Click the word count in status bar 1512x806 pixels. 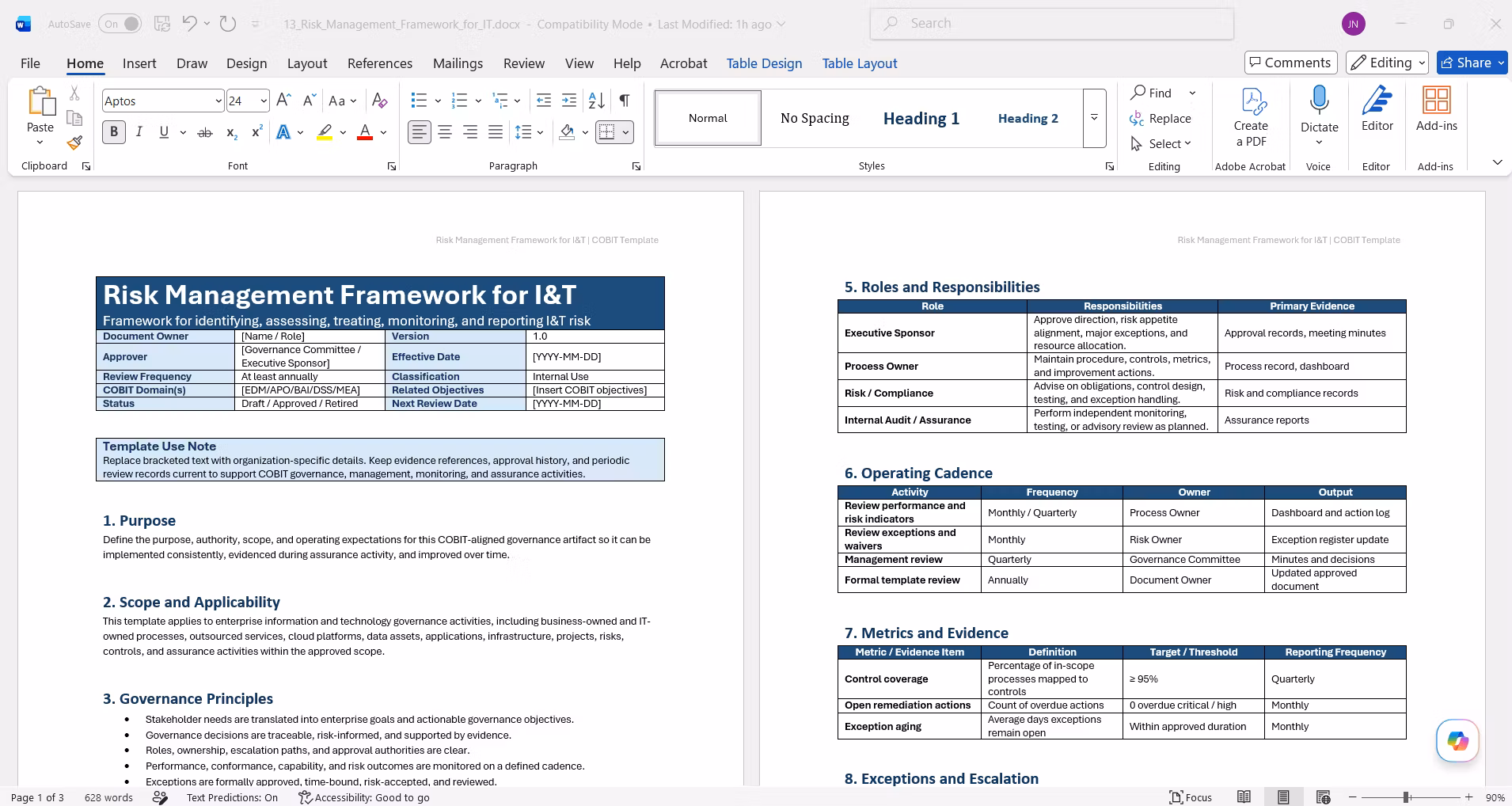tap(108, 797)
